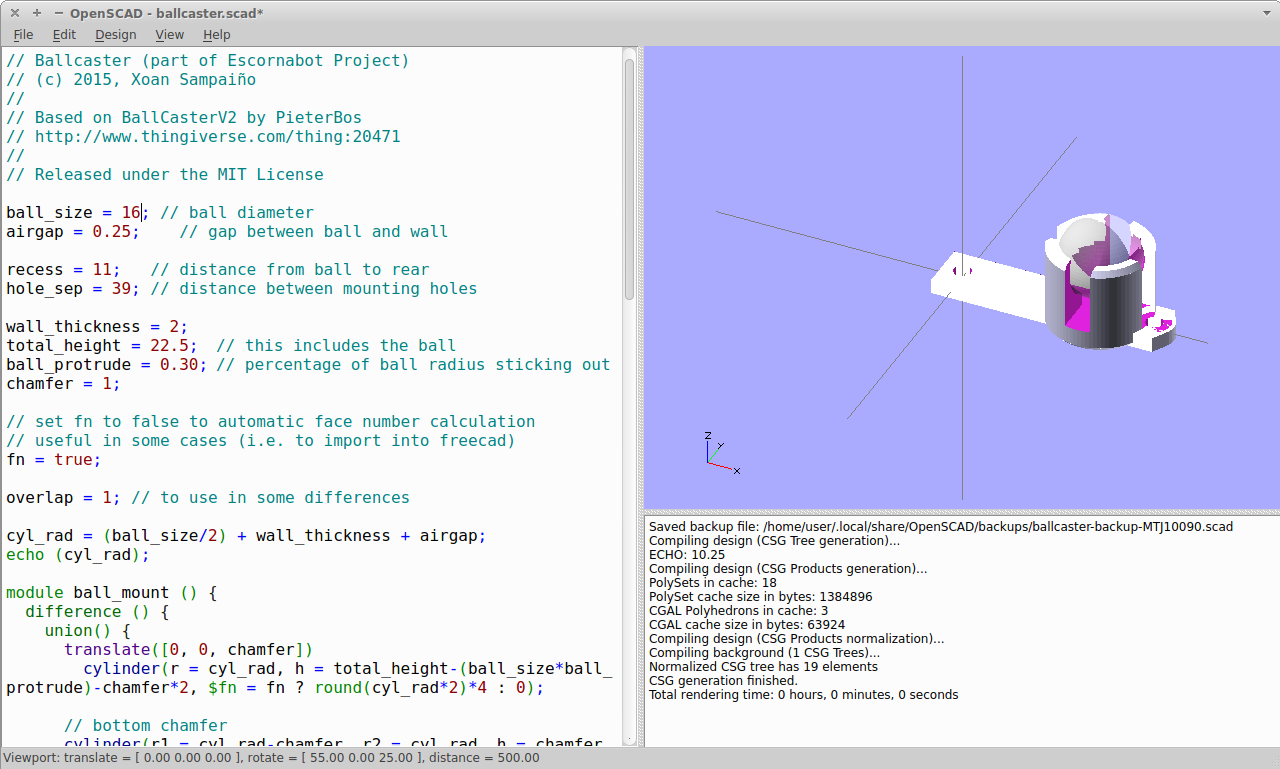This screenshot has width=1280, height=769.
Task: Click 'Total rendering time' console line
Action: 803,694
